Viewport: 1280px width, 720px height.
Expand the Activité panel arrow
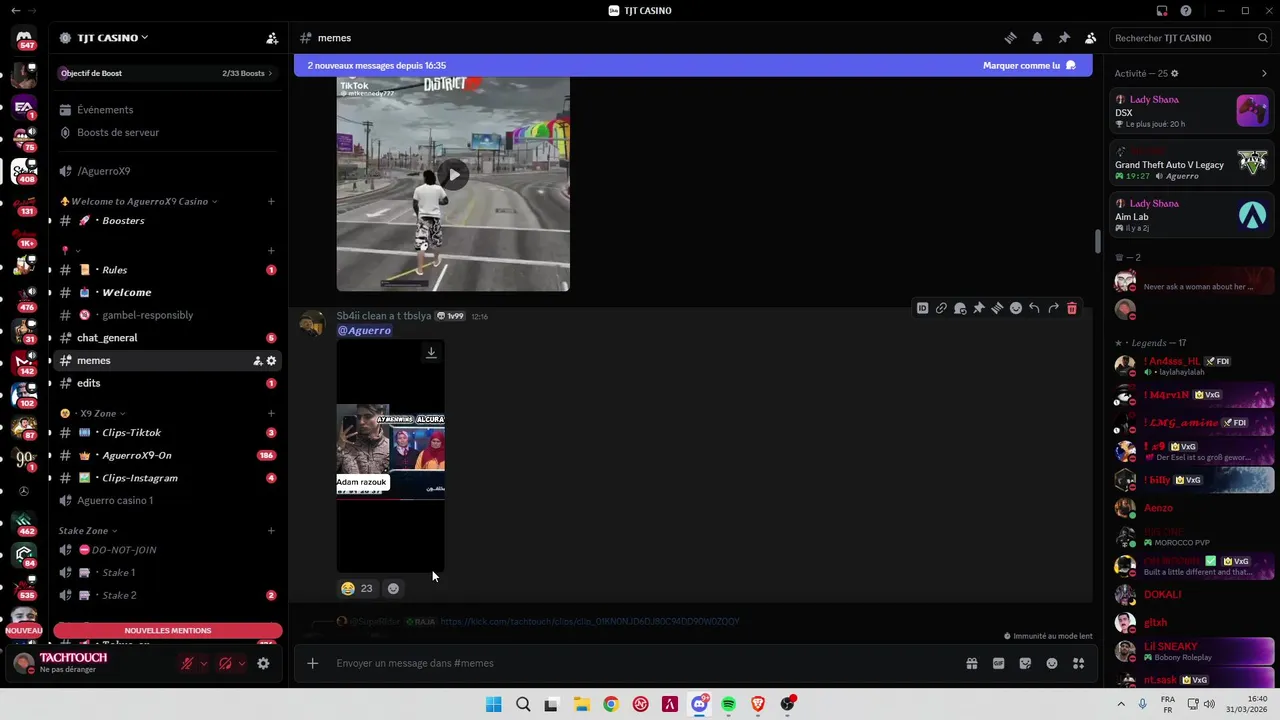(x=1264, y=73)
